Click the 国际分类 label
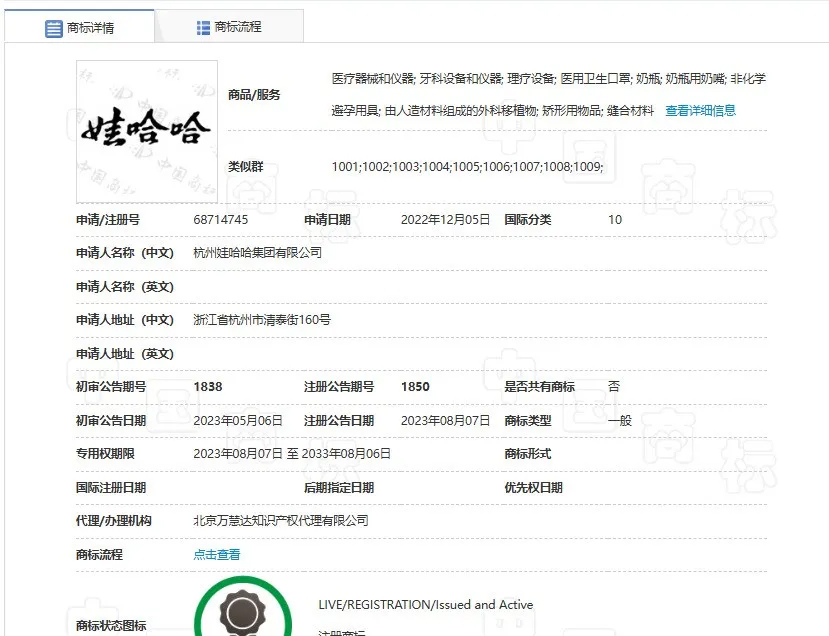 point(528,219)
